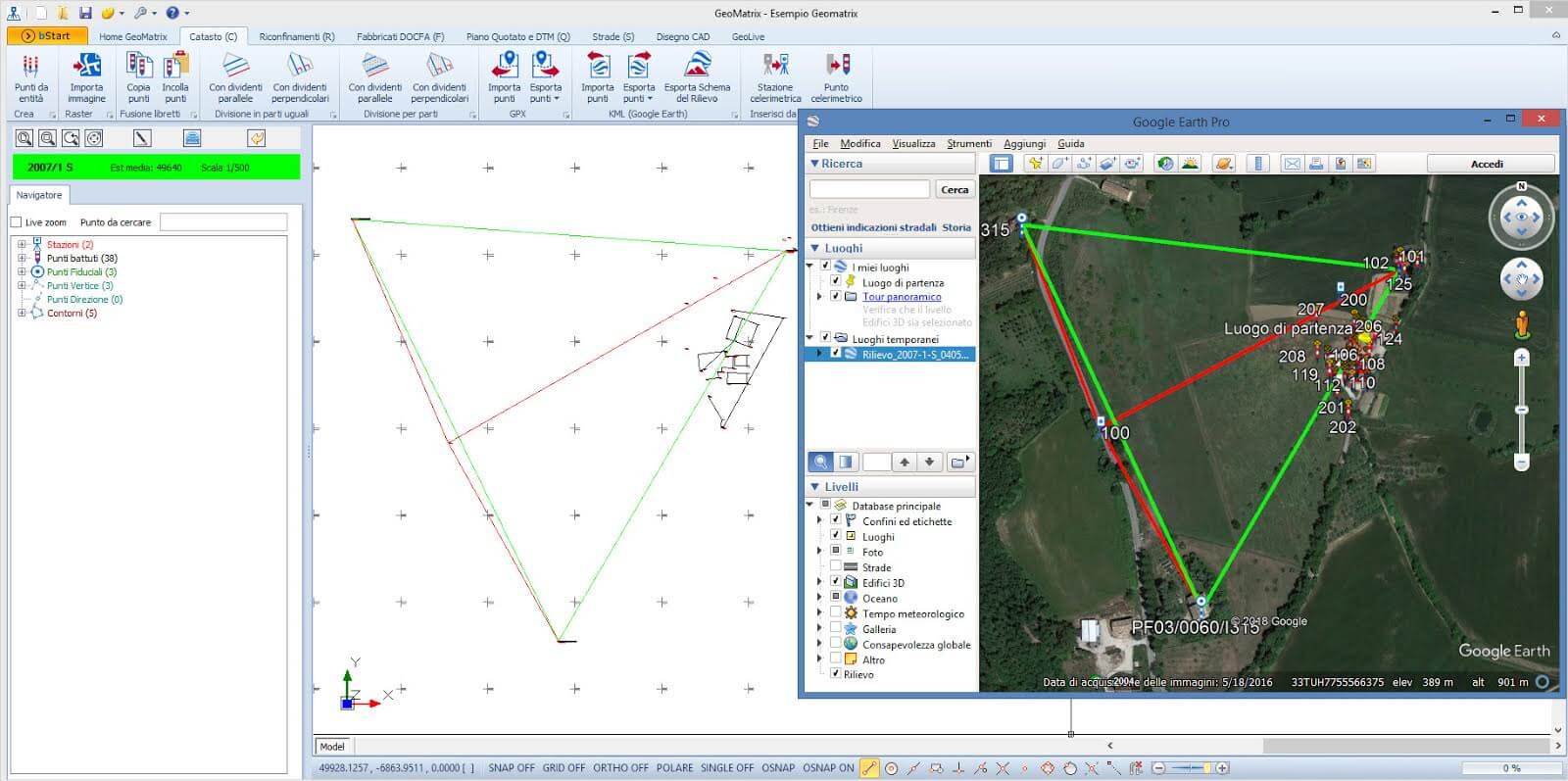Add placemark in Google Earth toolbar
Viewport: 1568px width, 781px height.
click(1034, 164)
